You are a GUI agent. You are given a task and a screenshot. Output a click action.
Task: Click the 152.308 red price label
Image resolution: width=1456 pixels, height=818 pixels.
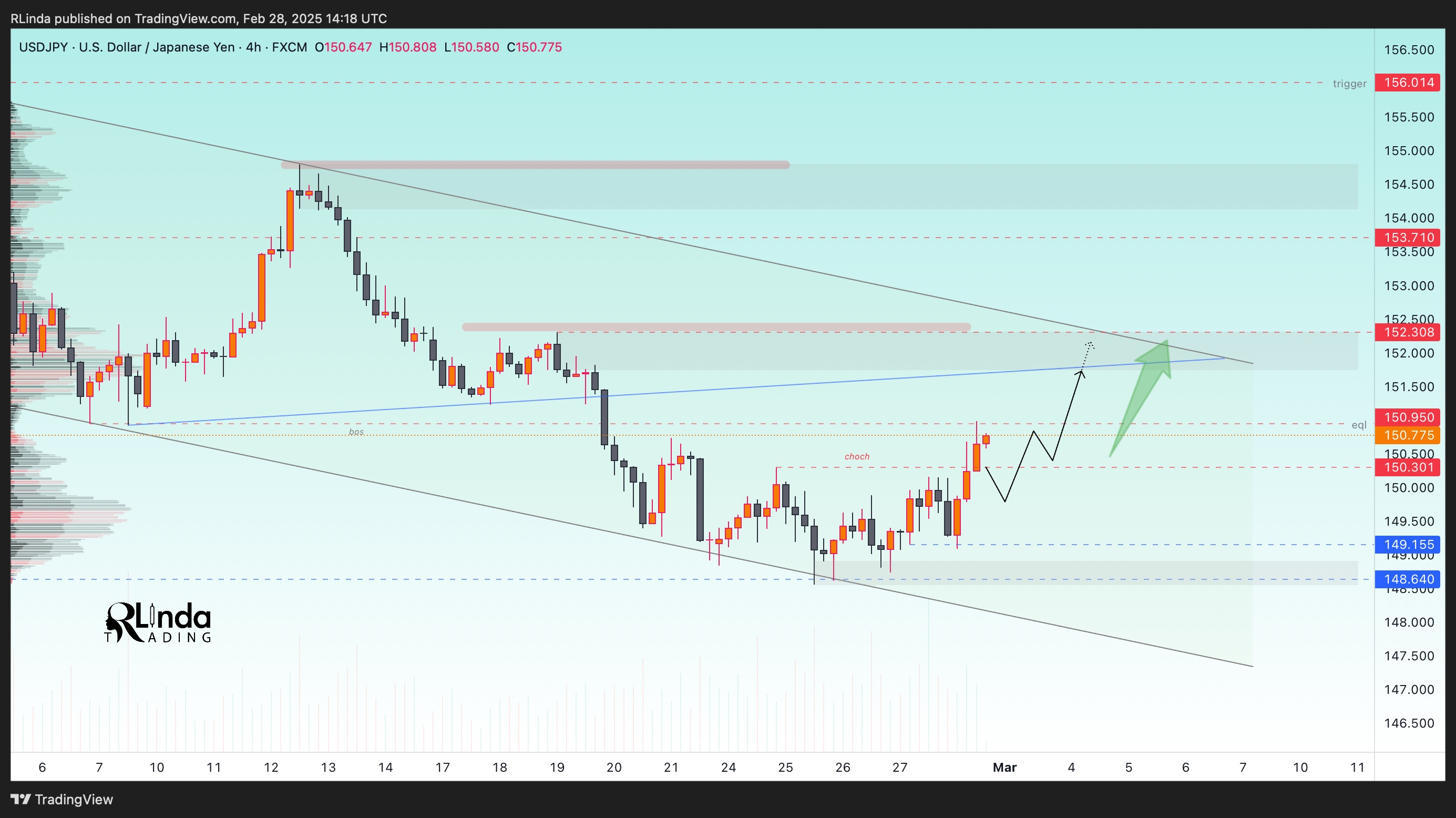pos(1408,332)
